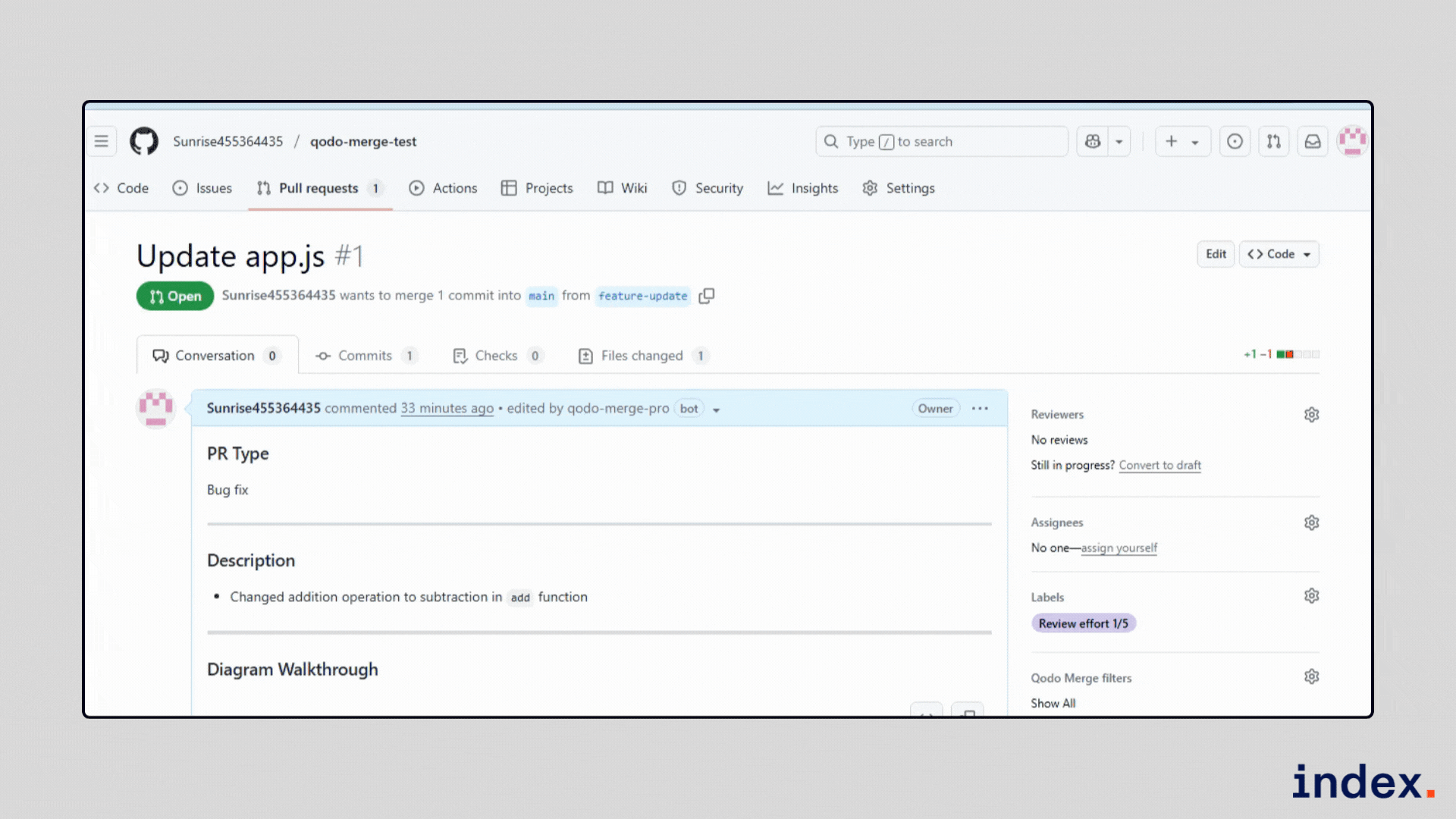Open the pull requests header icon
This screenshot has height=819, width=1456.
[1274, 141]
